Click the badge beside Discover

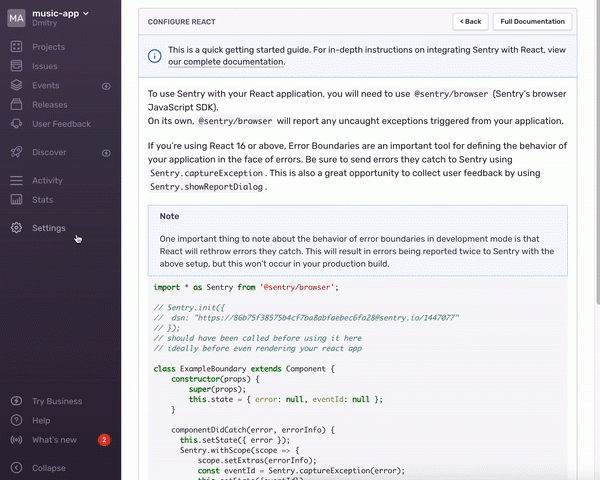click(106, 152)
